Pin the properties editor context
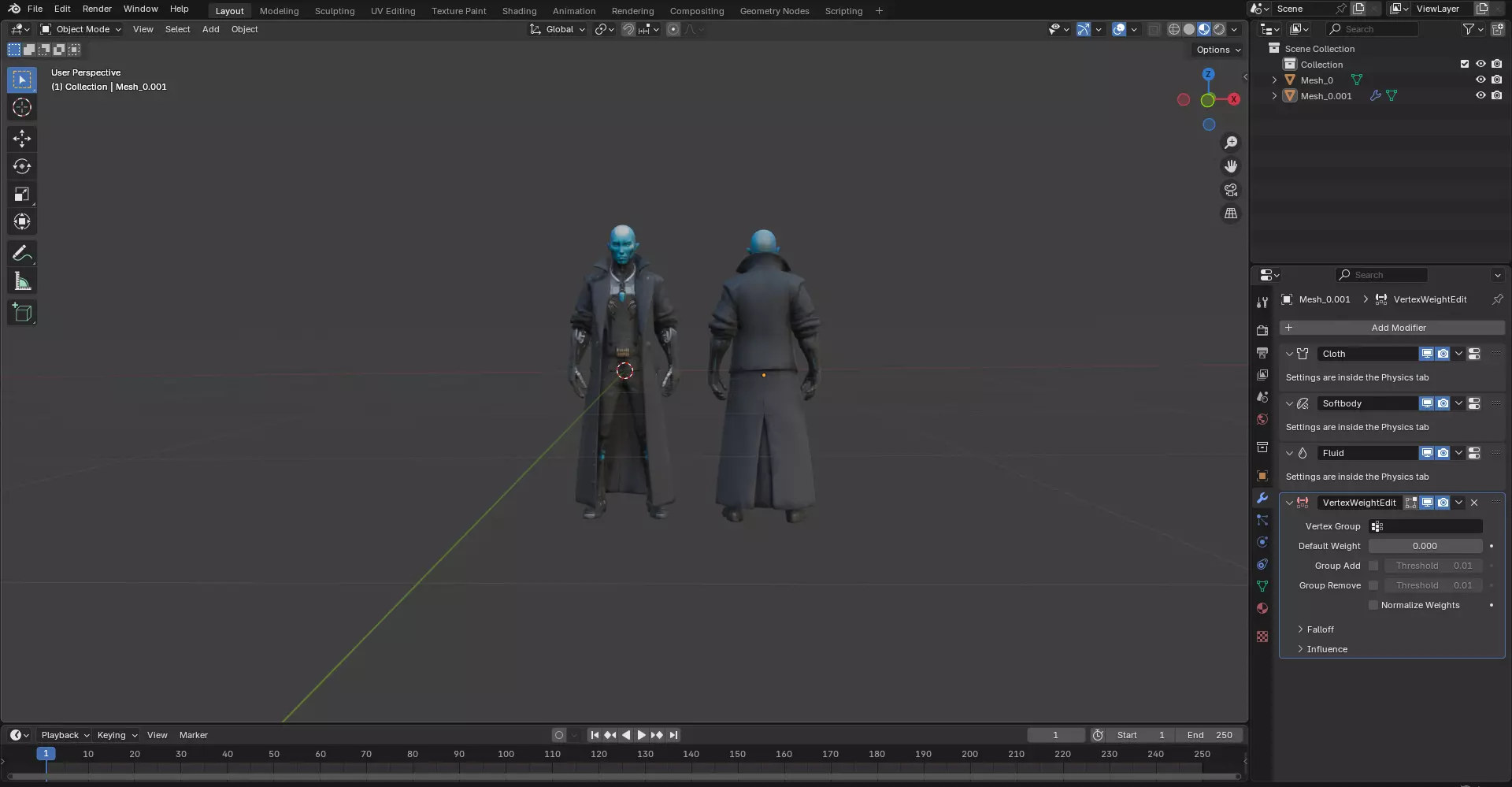 [1497, 299]
